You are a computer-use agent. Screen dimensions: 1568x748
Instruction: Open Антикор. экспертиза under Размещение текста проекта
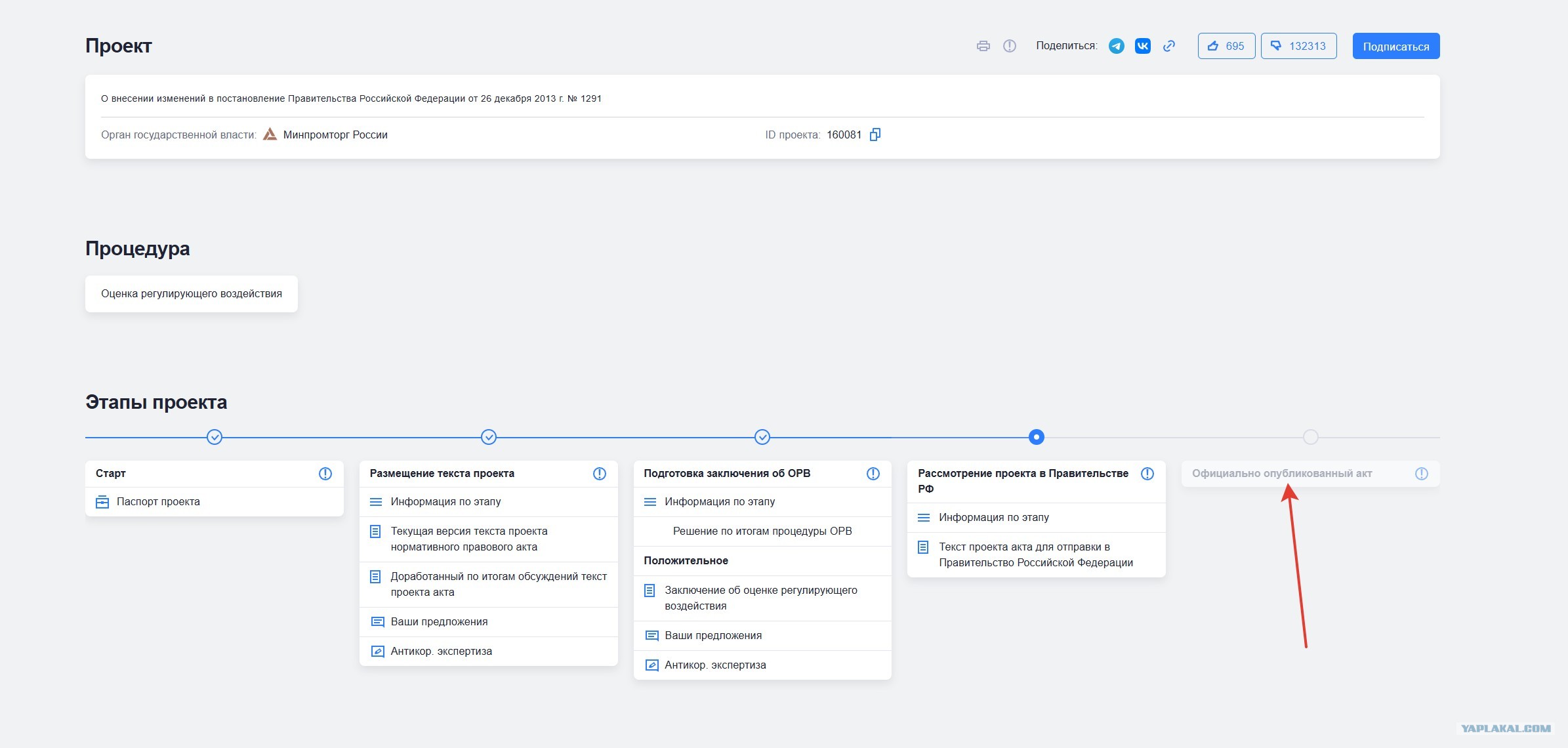[489, 652]
